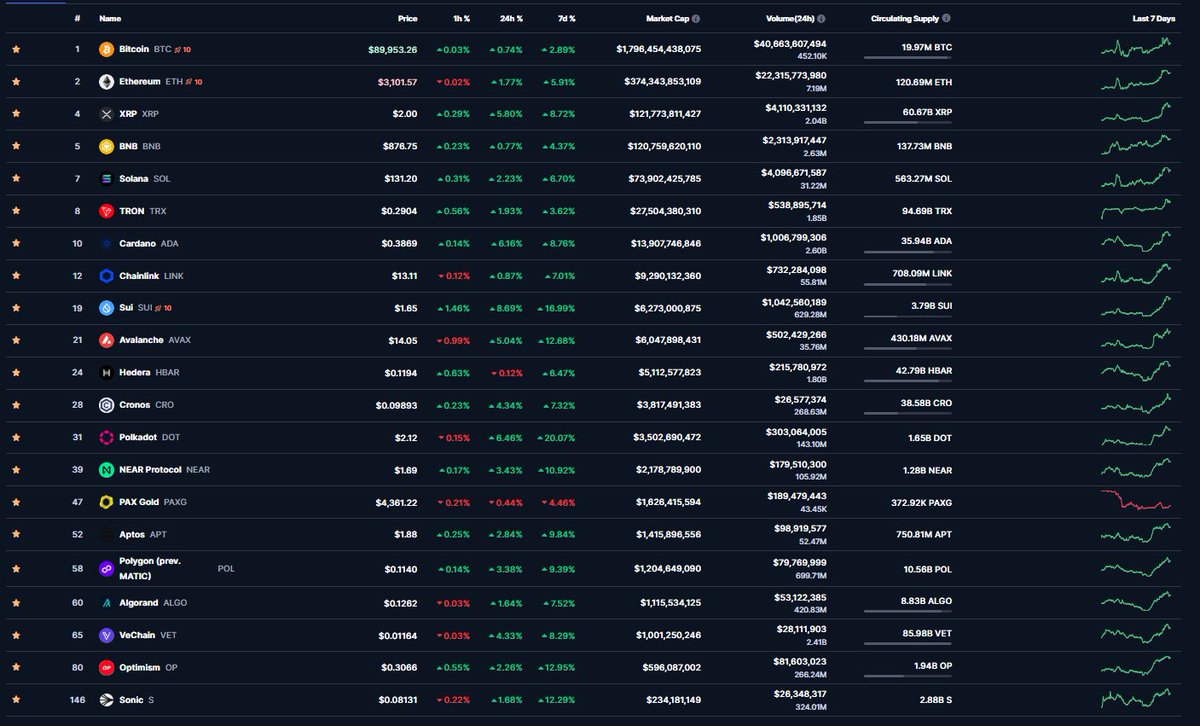The width and height of the screenshot is (1200, 726).
Task: Open the Polygon (prev. MATIC) link
Action: click(150, 568)
